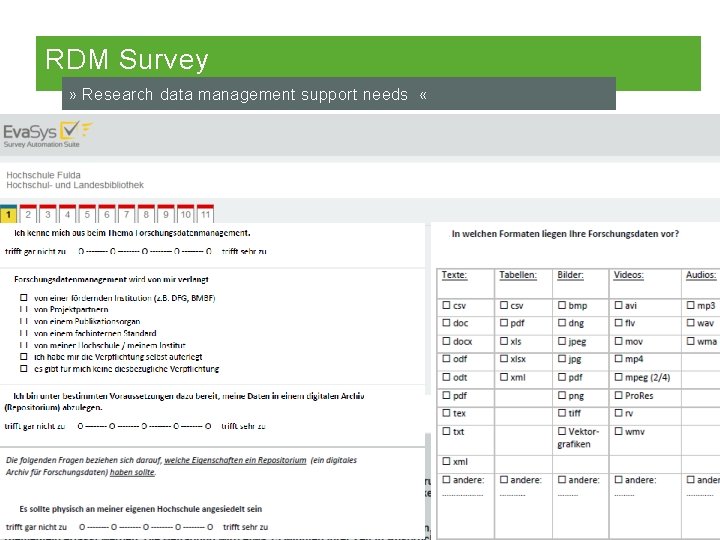Check flv video format
720x540 pixels.
619,322
